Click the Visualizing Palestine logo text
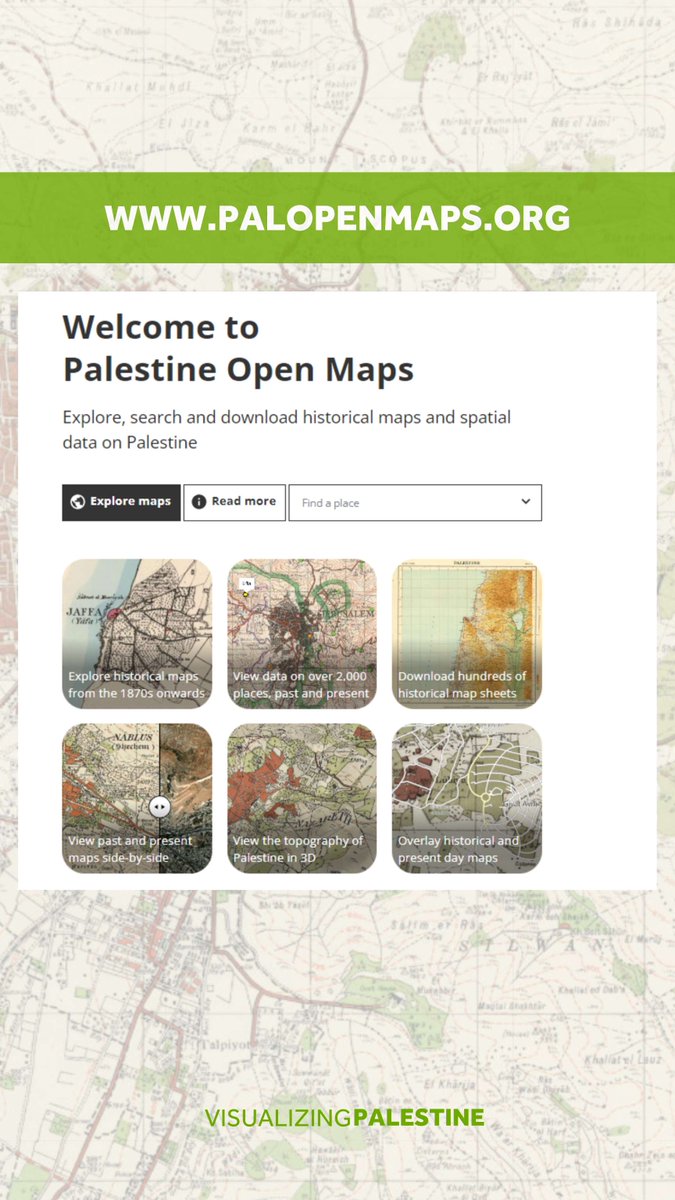 point(345,1117)
